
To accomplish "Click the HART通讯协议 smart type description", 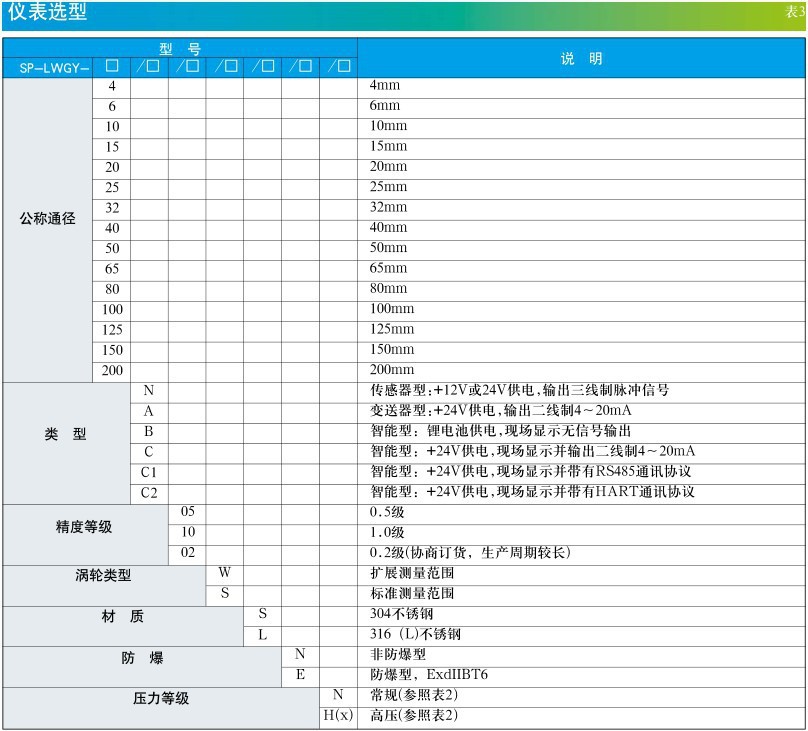I will (x=532, y=491).
